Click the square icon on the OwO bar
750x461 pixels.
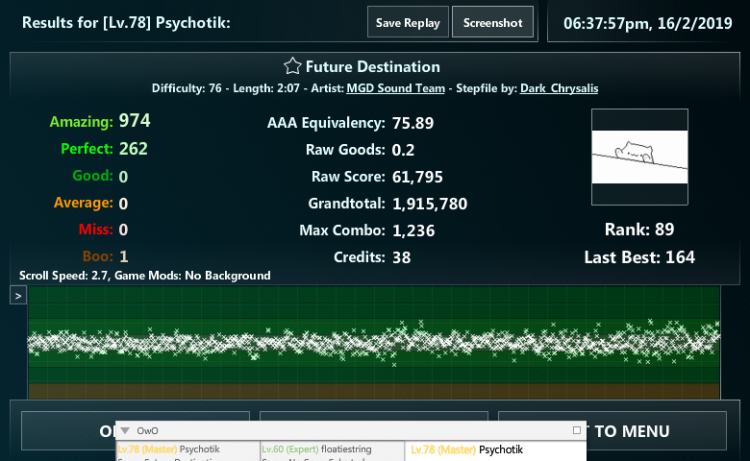coord(577,430)
